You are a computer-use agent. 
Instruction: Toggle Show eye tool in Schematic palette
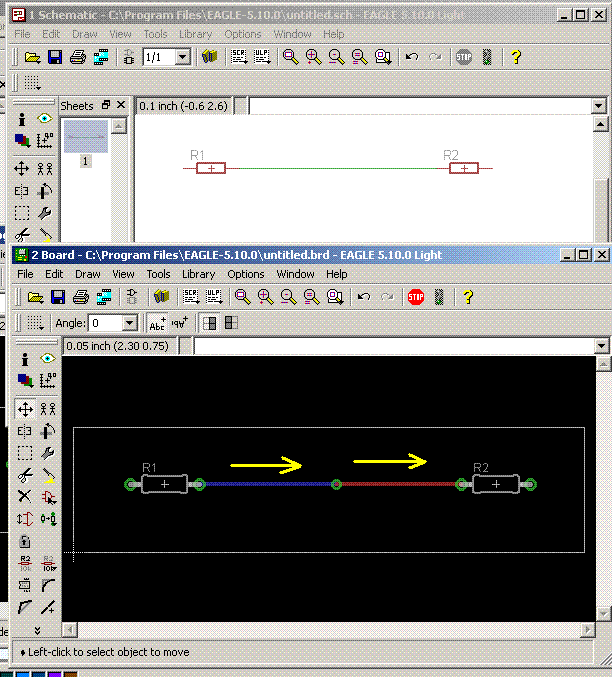coord(44,118)
